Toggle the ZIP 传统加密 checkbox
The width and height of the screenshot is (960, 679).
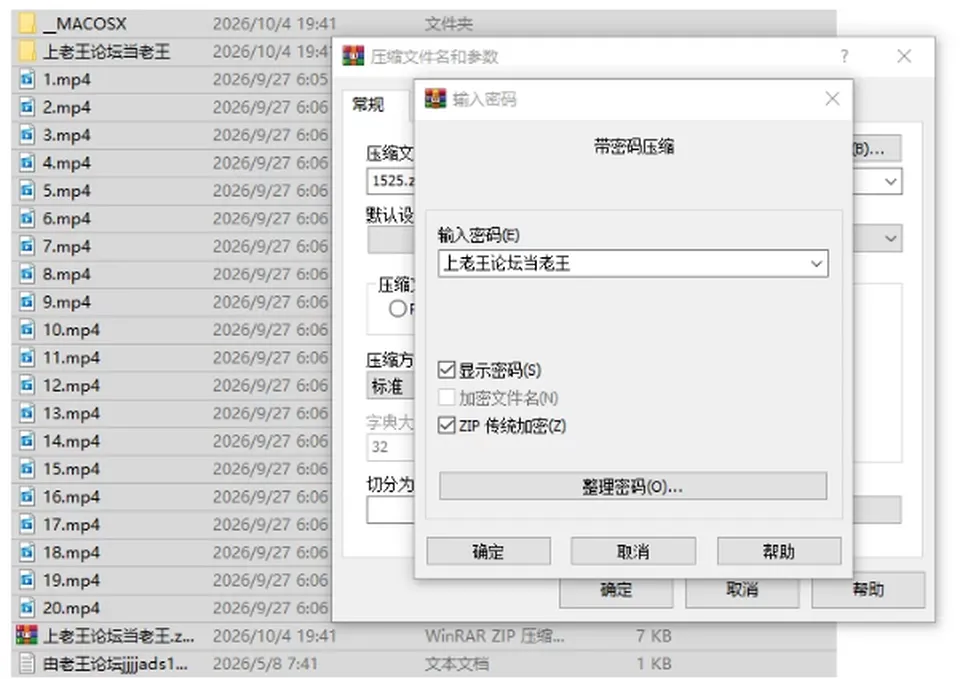447,425
